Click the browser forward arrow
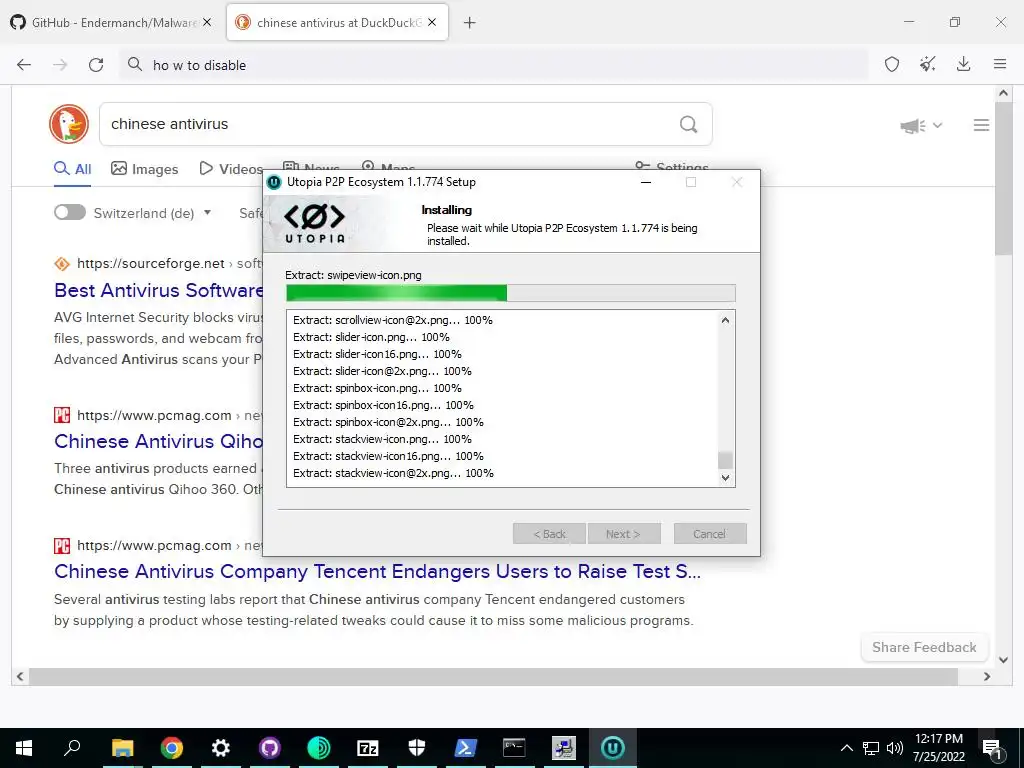The height and width of the screenshot is (768, 1024). click(x=60, y=65)
